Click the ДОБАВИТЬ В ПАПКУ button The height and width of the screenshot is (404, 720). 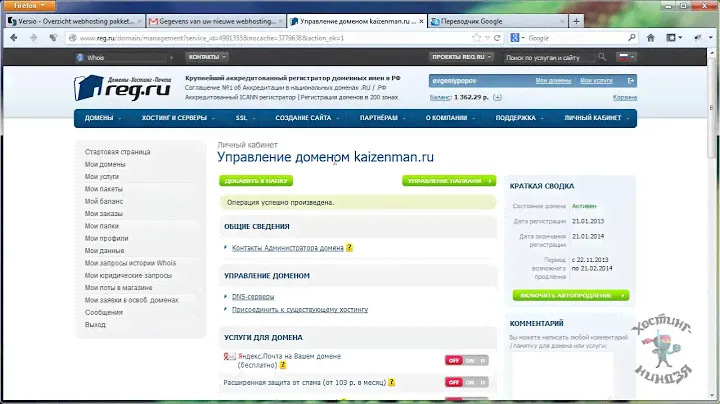point(257,181)
